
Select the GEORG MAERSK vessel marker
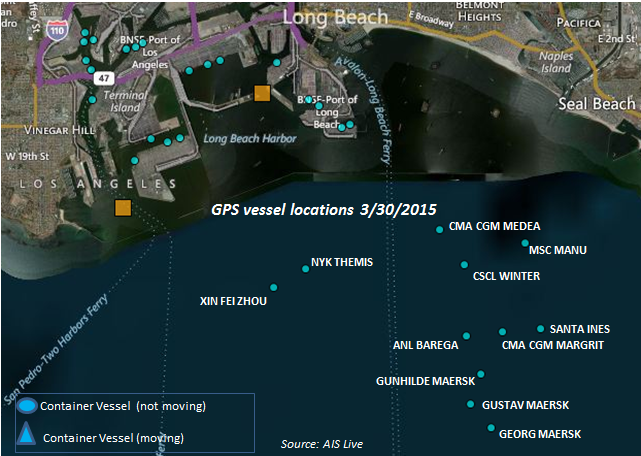coord(491,428)
